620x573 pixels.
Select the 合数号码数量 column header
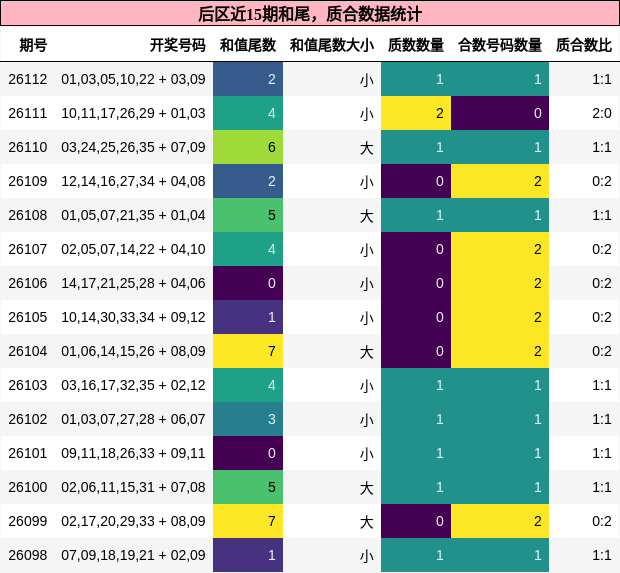tap(500, 45)
